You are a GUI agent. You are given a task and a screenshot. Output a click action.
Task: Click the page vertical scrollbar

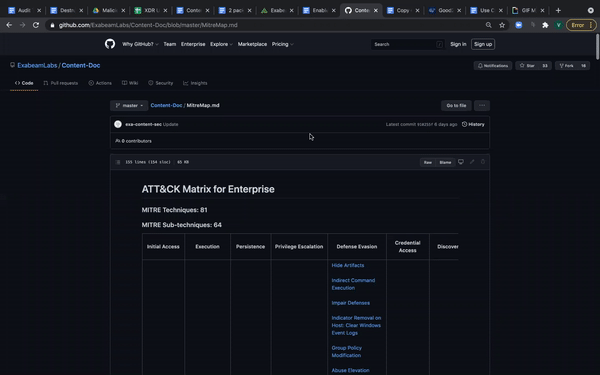coord(597,47)
